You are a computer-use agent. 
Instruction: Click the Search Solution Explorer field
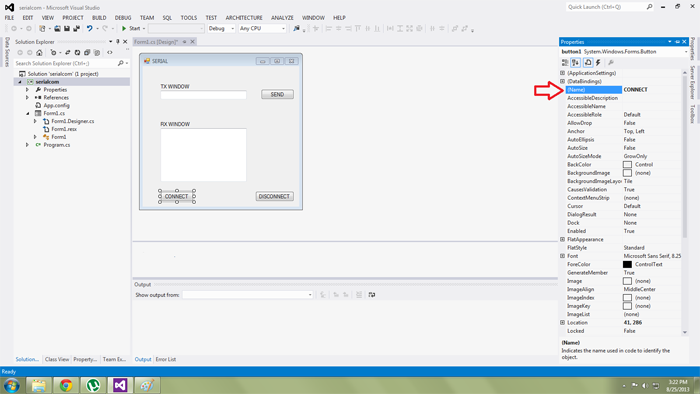coord(66,63)
